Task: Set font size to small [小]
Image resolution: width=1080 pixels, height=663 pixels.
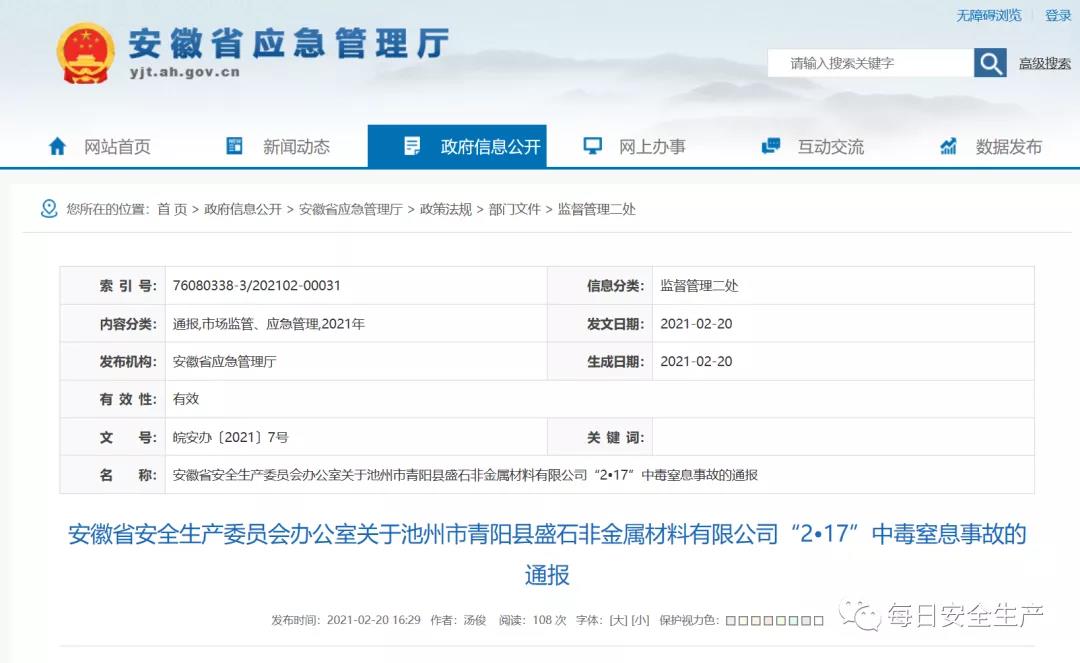Action: coord(640,620)
